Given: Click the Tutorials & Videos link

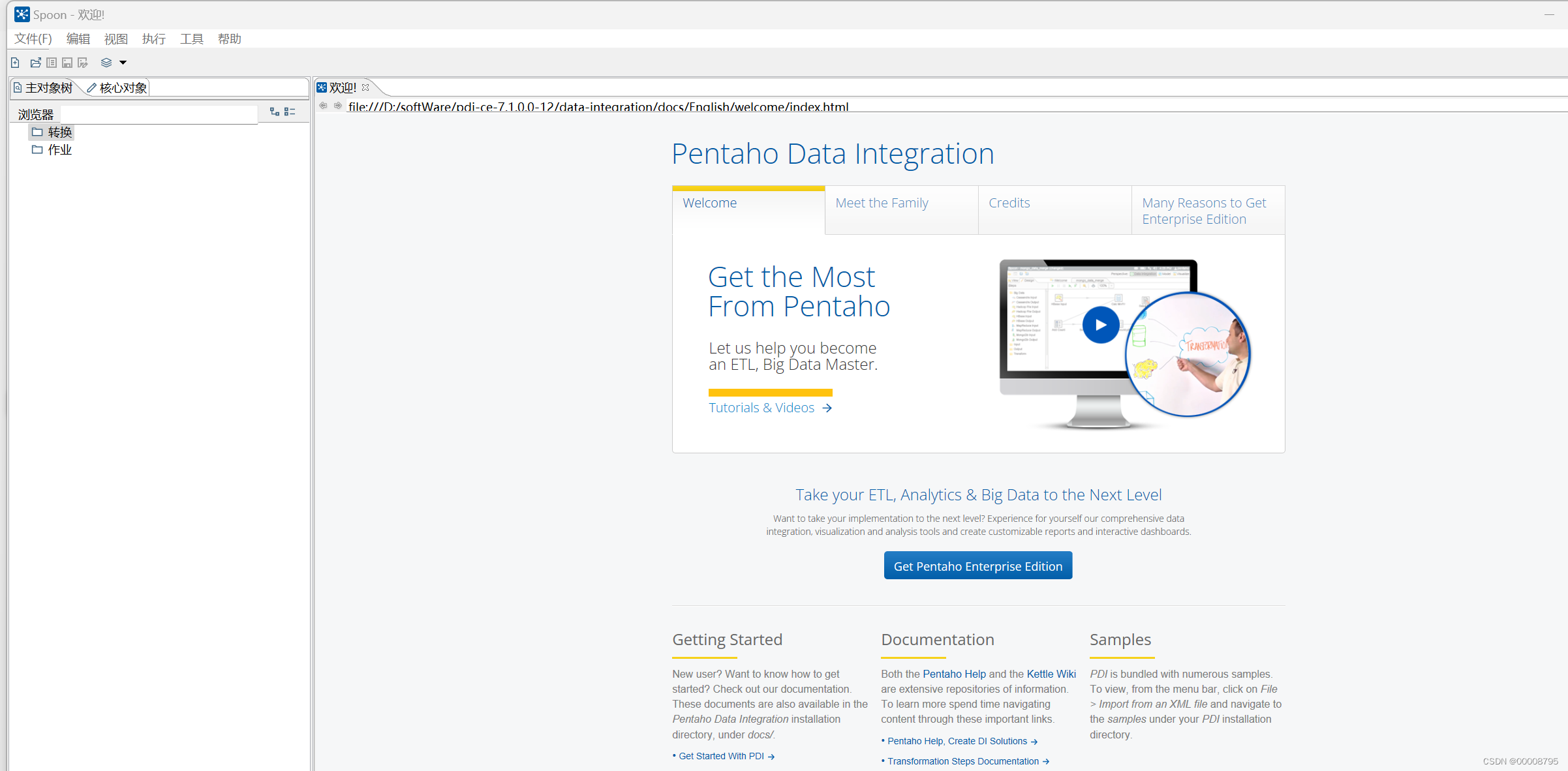Looking at the screenshot, I should (x=761, y=407).
